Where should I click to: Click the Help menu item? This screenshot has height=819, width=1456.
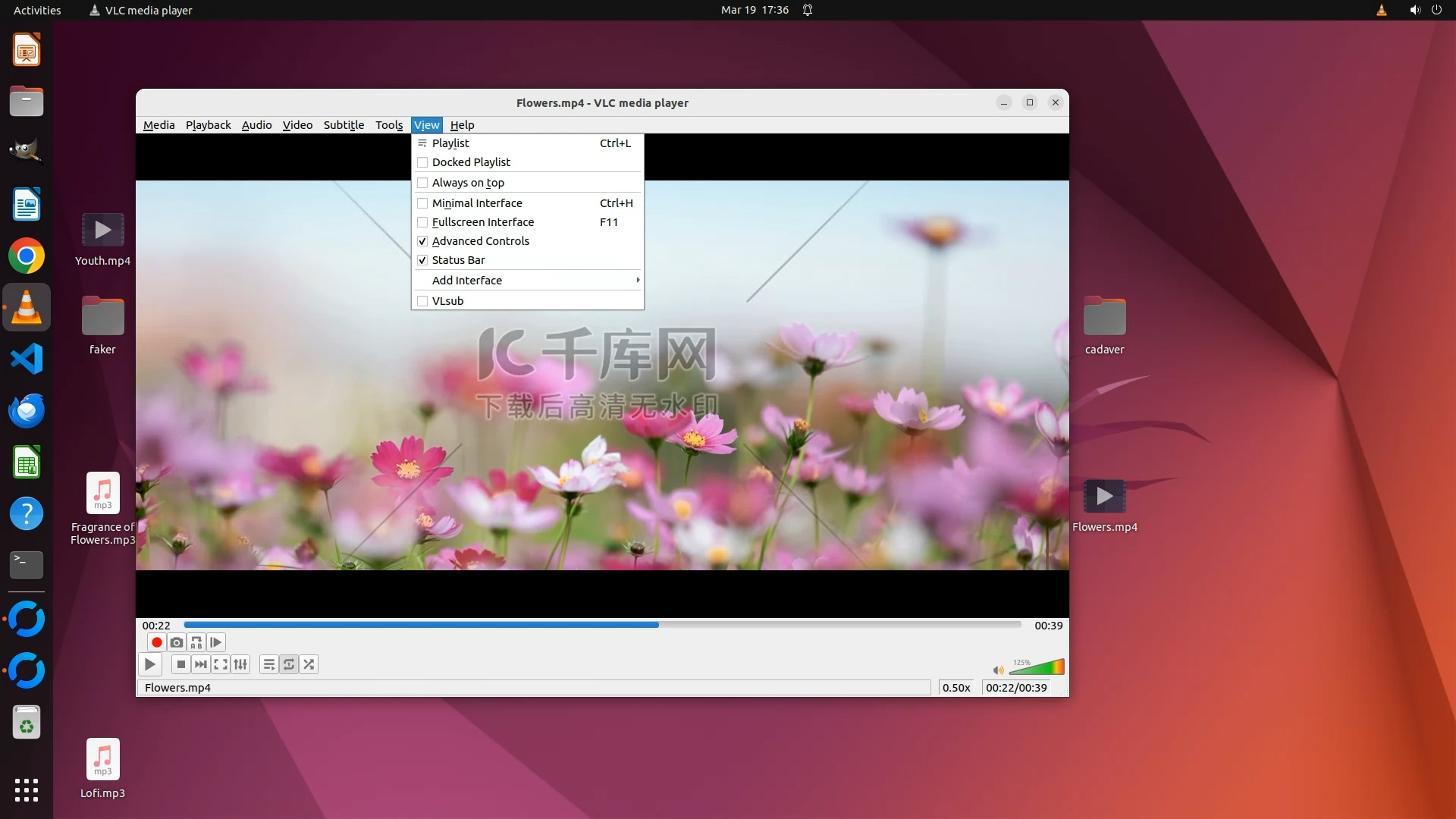coord(462,125)
